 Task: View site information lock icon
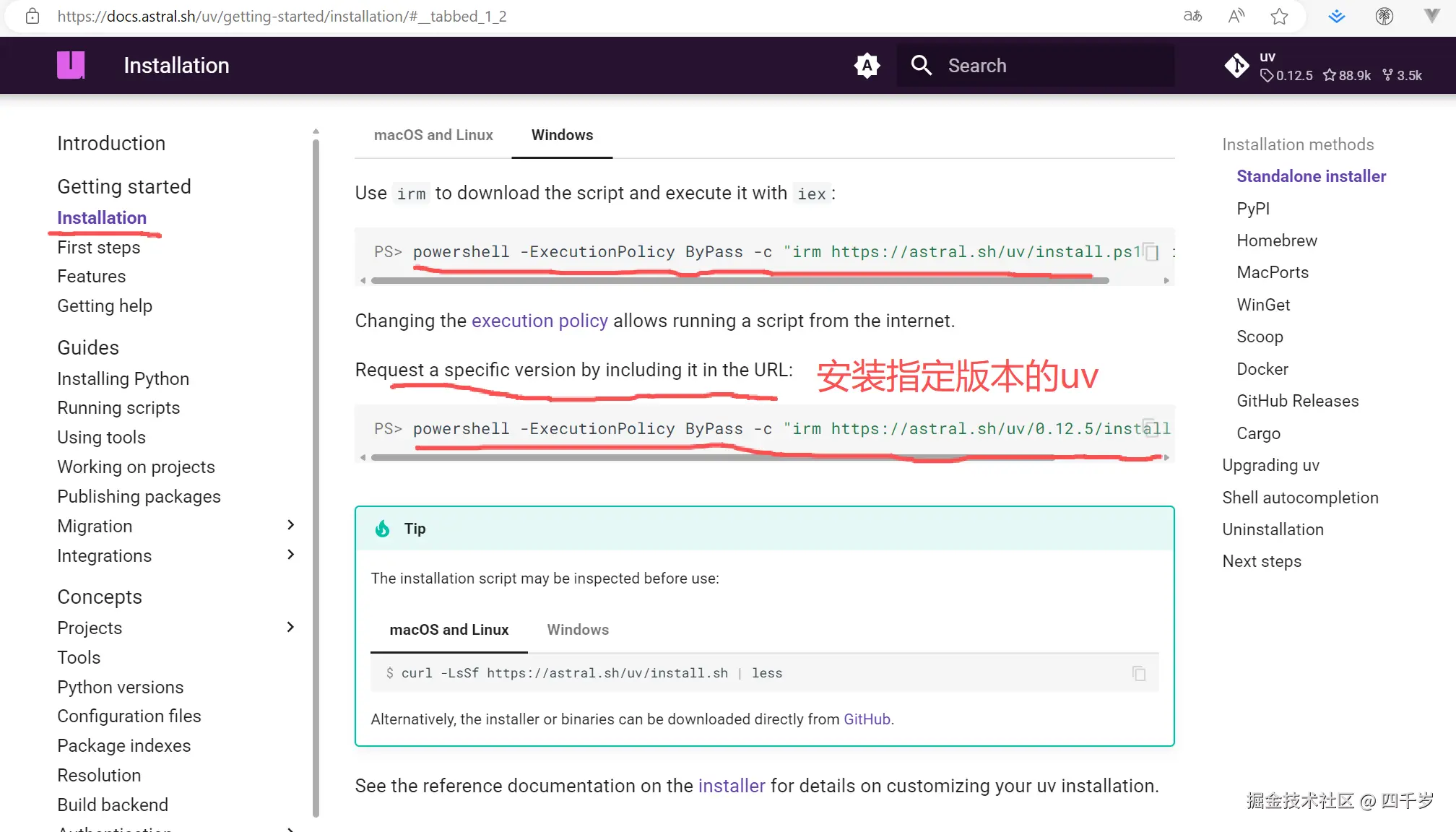coord(32,16)
